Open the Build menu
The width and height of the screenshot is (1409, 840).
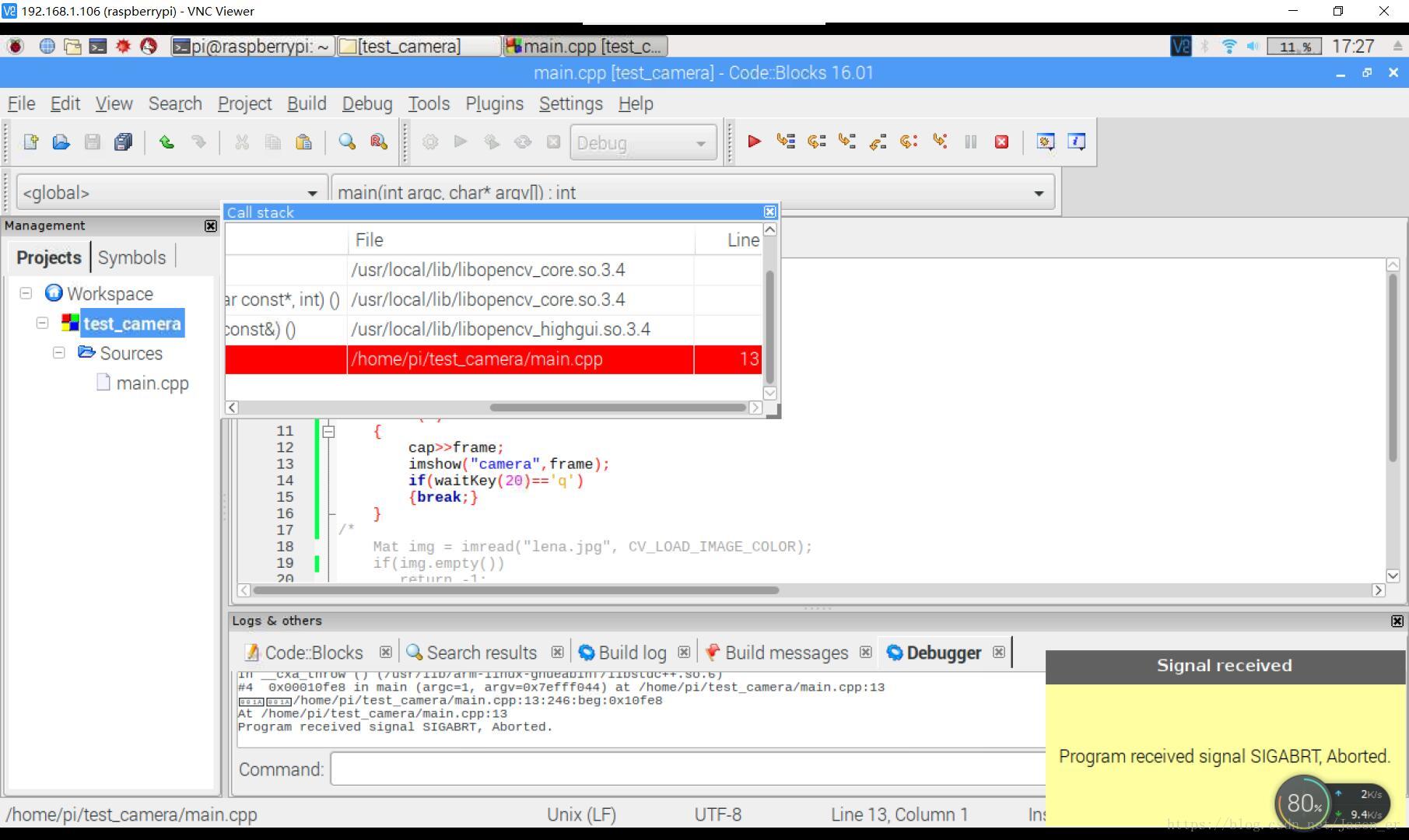307,103
